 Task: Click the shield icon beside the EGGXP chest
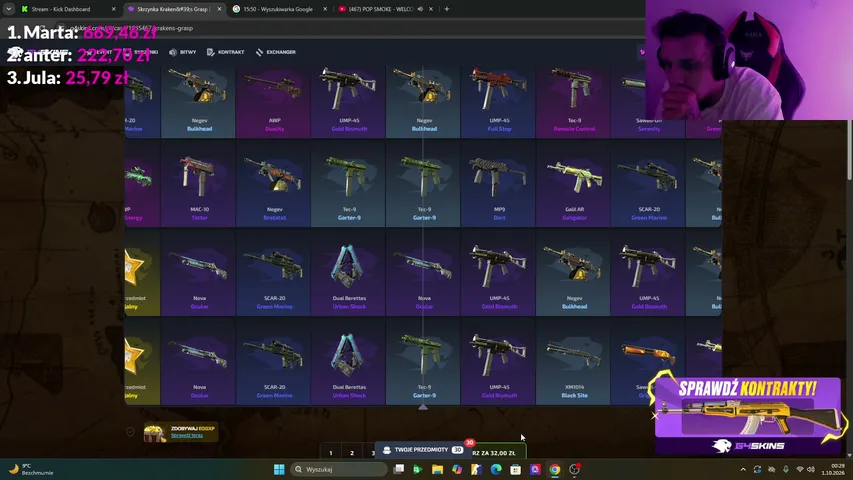click(130, 432)
